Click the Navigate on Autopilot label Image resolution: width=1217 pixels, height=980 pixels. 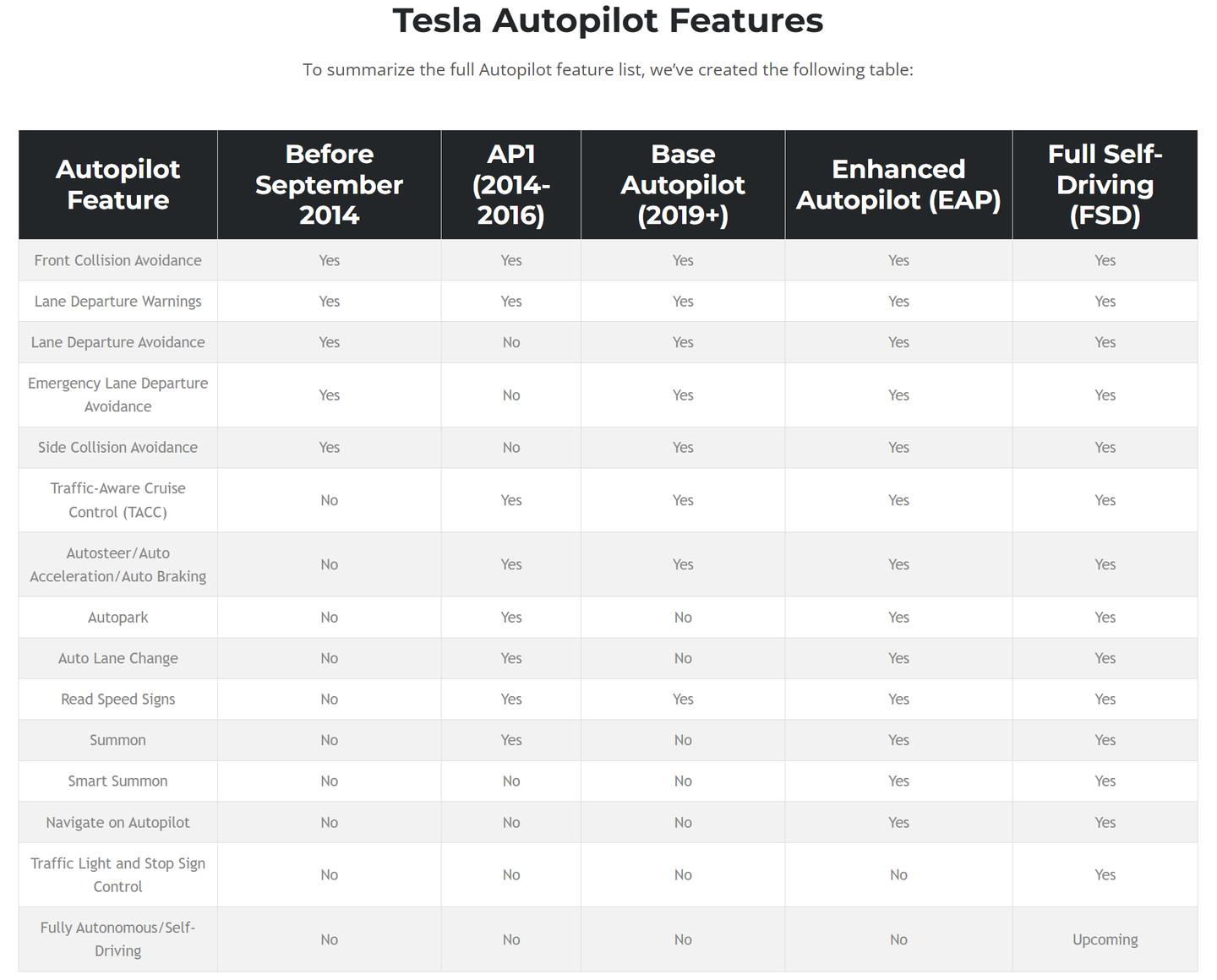(118, 823)
